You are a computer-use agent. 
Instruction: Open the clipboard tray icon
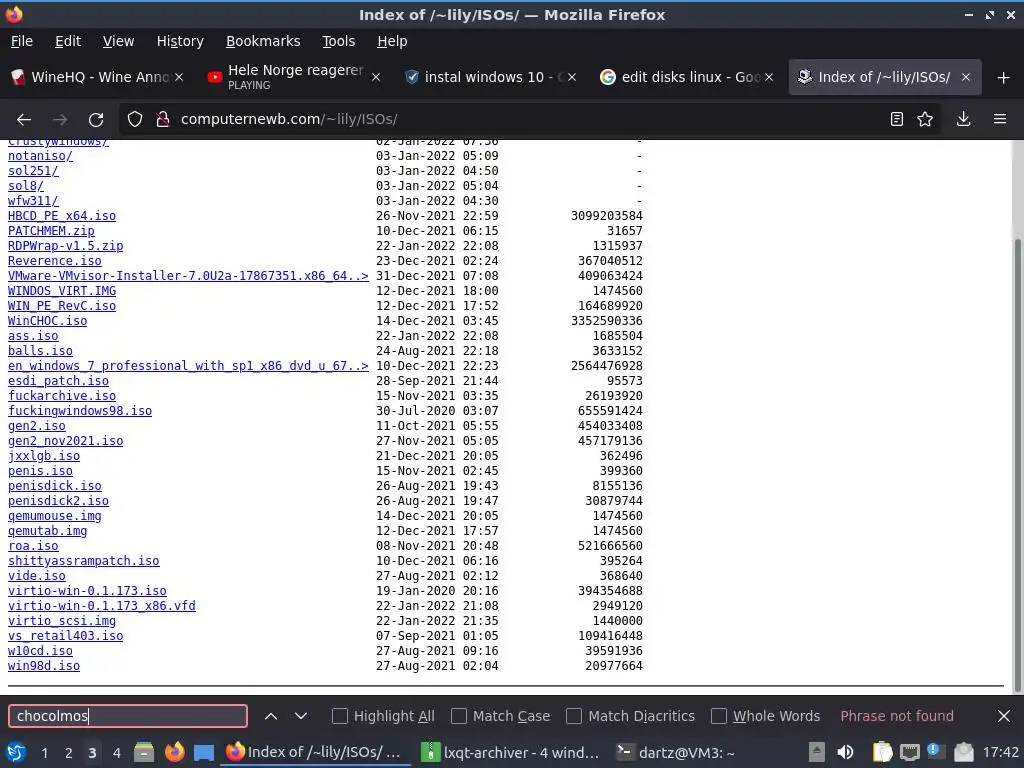882,752
